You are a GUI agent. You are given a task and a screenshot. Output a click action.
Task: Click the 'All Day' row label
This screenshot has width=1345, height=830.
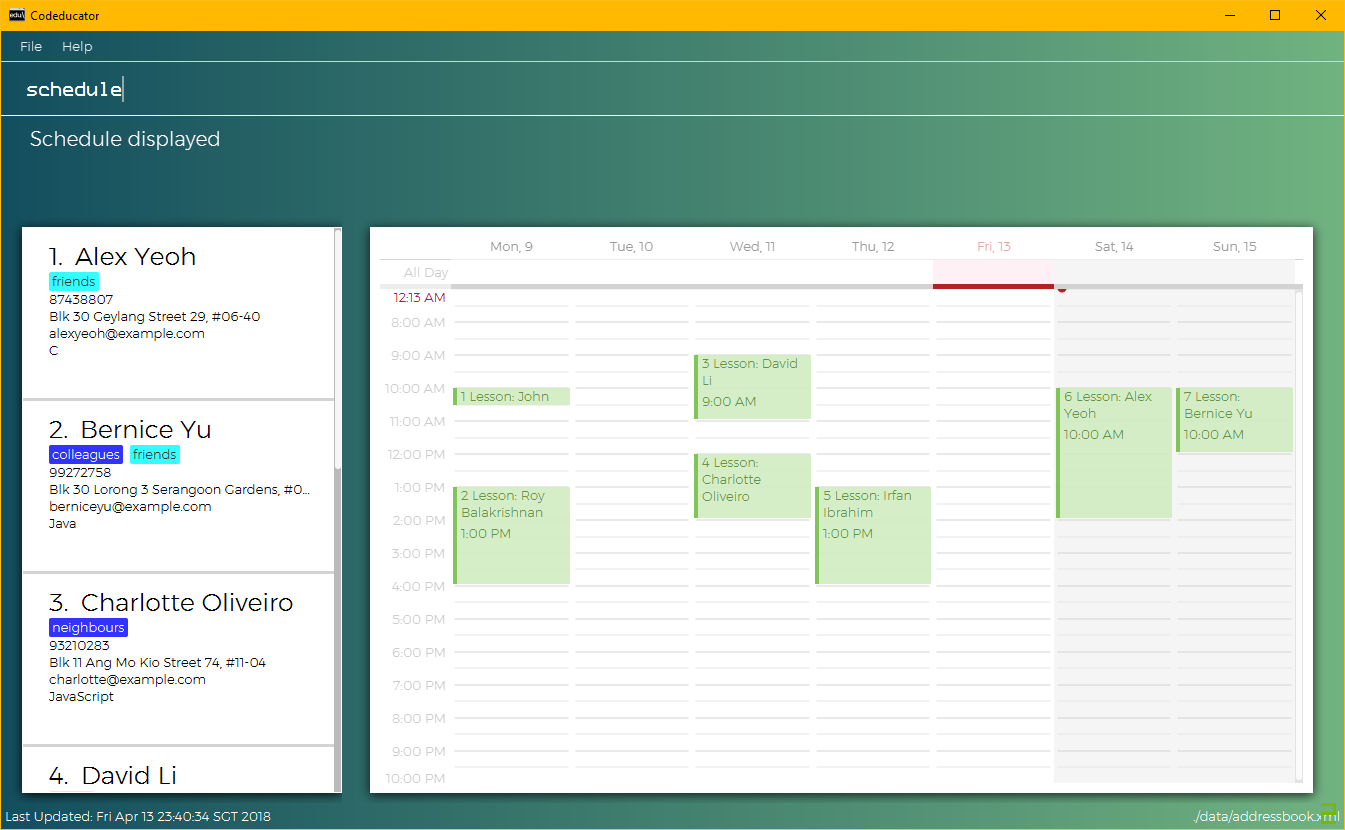click(426, 273)
